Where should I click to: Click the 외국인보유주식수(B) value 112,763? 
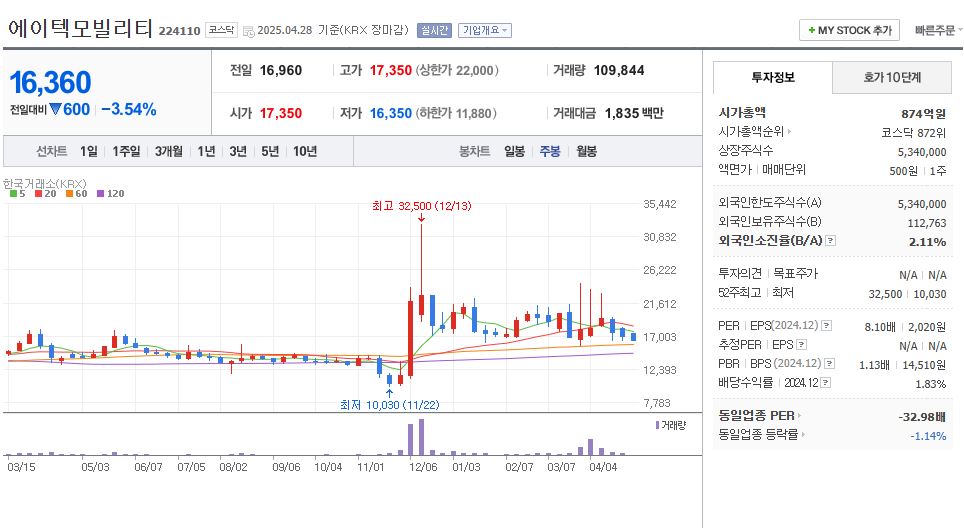click(x=926, y=223)
